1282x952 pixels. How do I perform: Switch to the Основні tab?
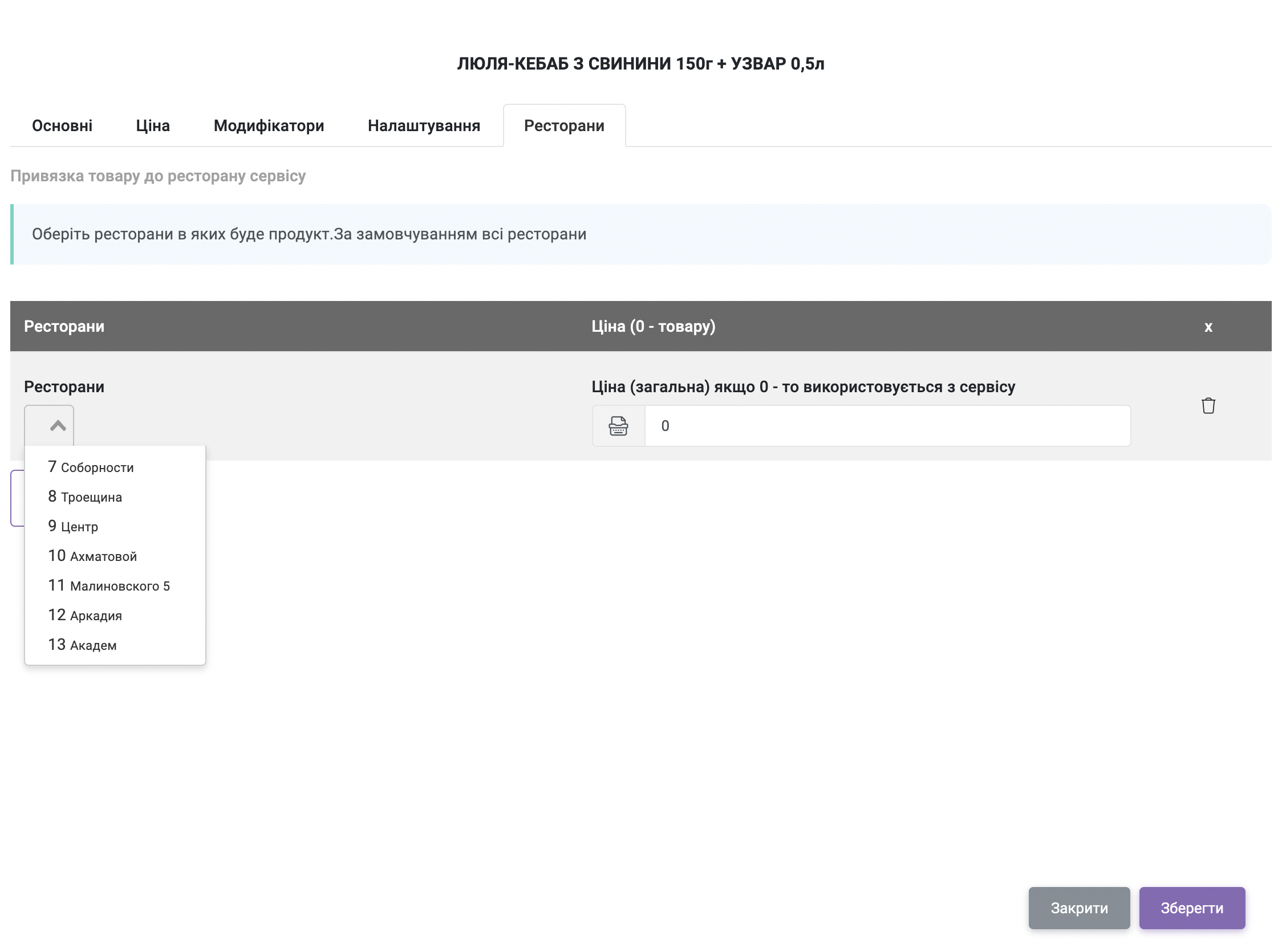(62, 125)
